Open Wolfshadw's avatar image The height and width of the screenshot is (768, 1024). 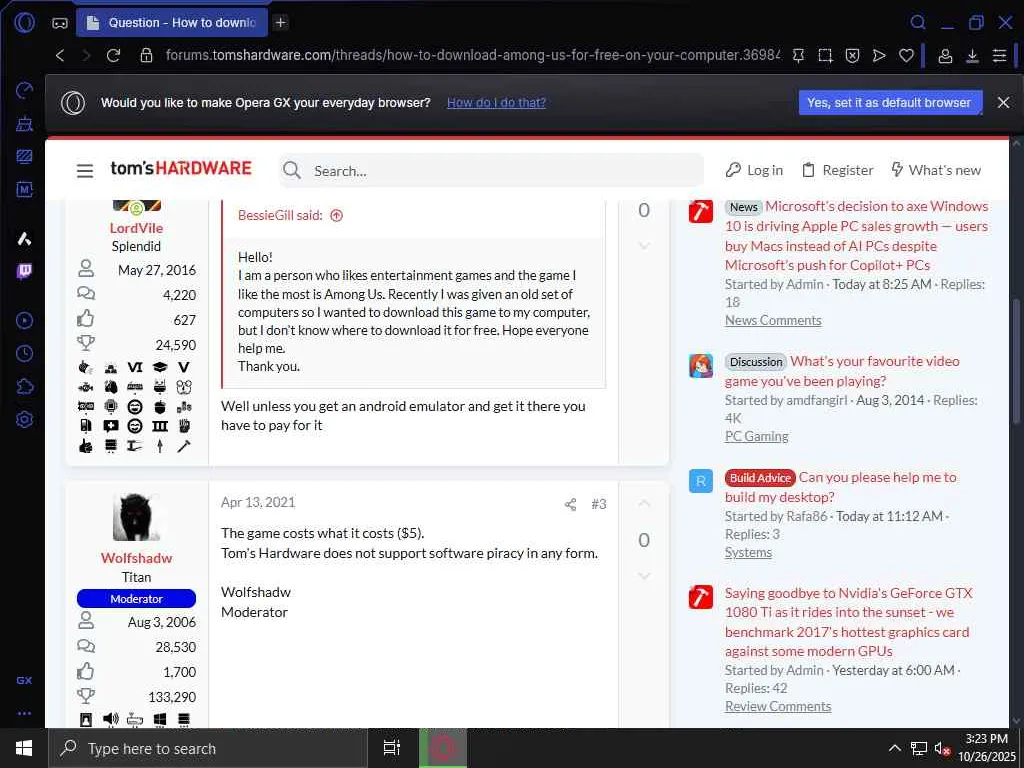[136, 517]
